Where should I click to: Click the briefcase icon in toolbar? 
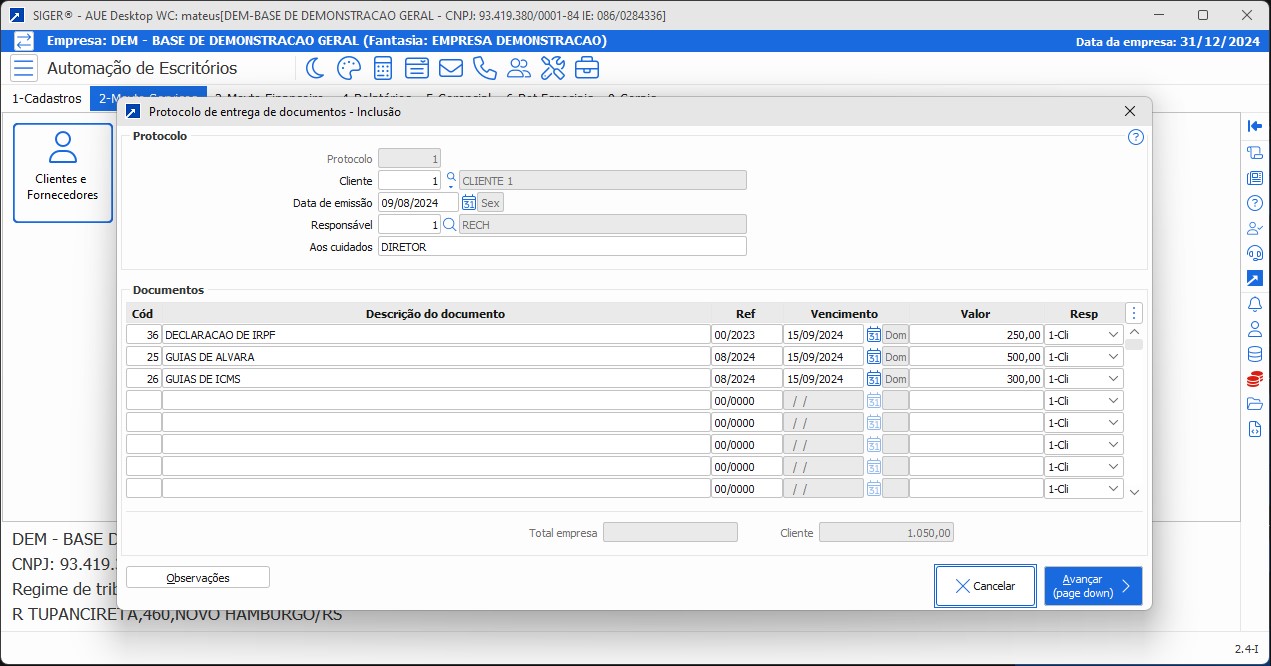click(x=586, y=68)
